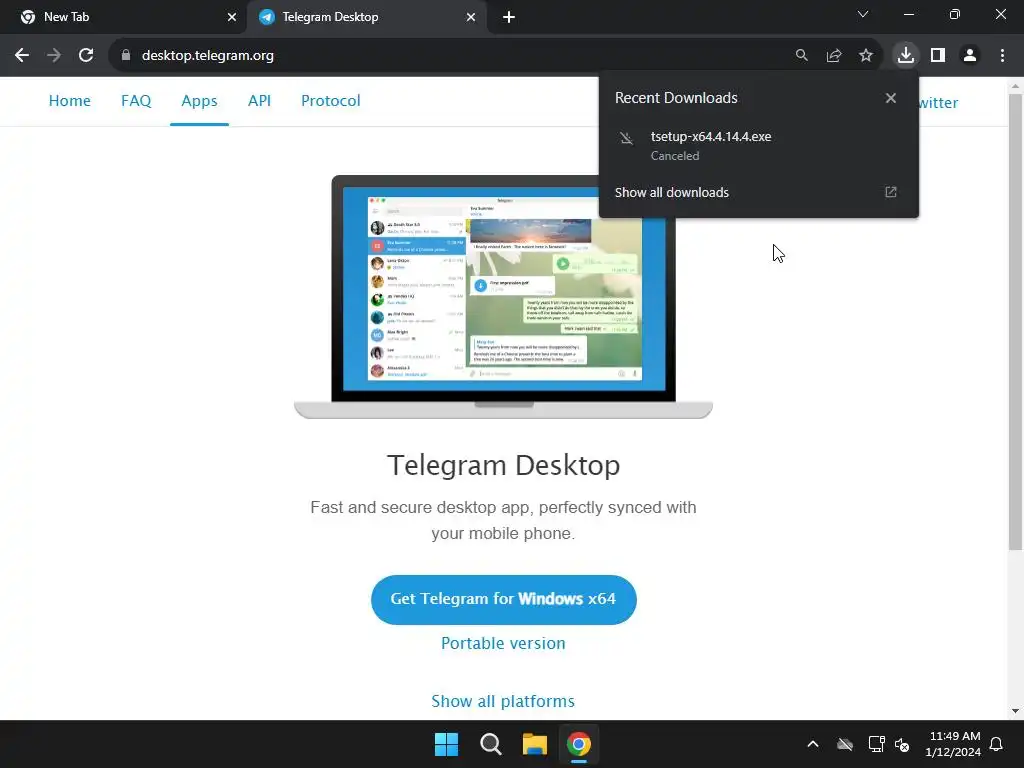This screenshot has height=768, width=1024.
Task: Open File Explorer from the taskbar
Action: coord(534,744)
